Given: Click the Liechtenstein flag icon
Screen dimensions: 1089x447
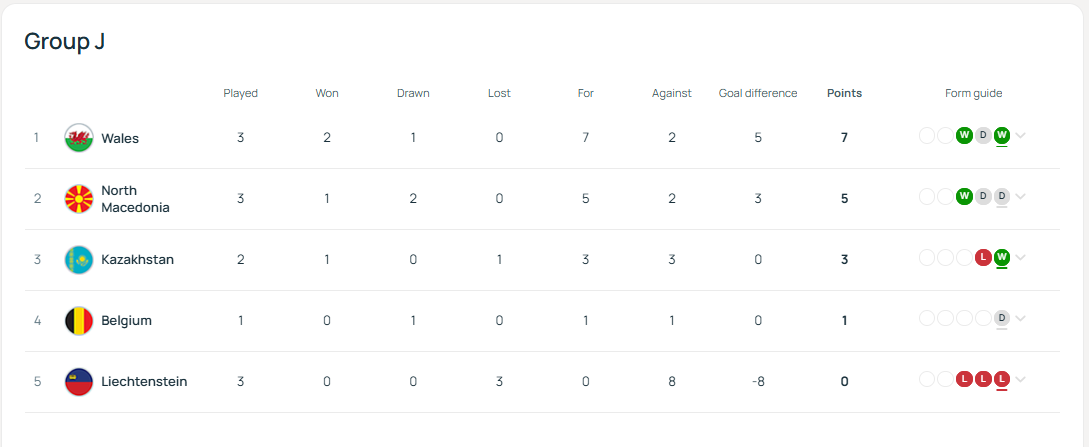Looking at the screenshot, I should coord(78,382).
